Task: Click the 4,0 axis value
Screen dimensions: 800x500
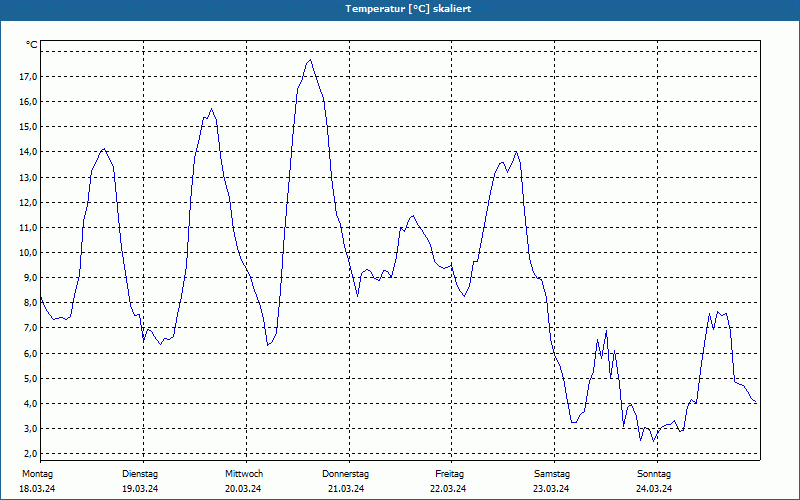Action: coord(30,404)
